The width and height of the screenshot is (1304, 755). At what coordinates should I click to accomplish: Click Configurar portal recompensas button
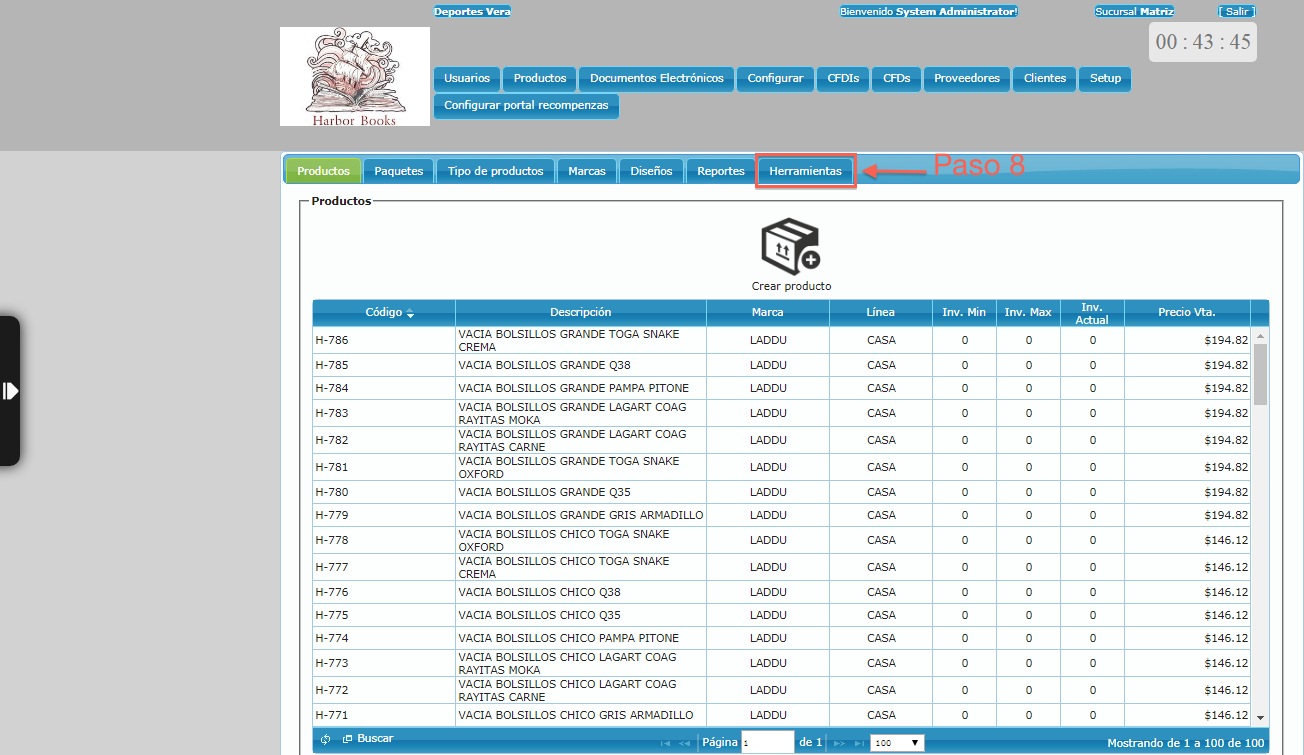point(526,105)
